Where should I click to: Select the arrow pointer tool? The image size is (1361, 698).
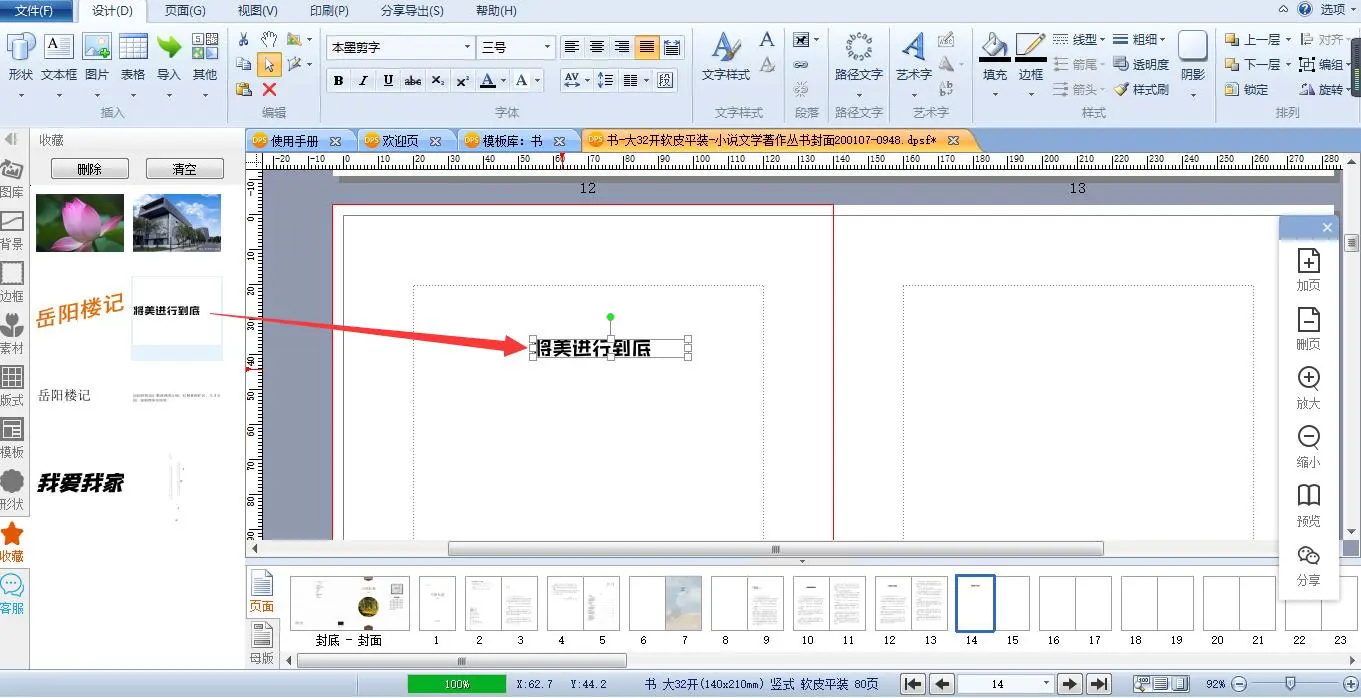click(x=269, y=64)
